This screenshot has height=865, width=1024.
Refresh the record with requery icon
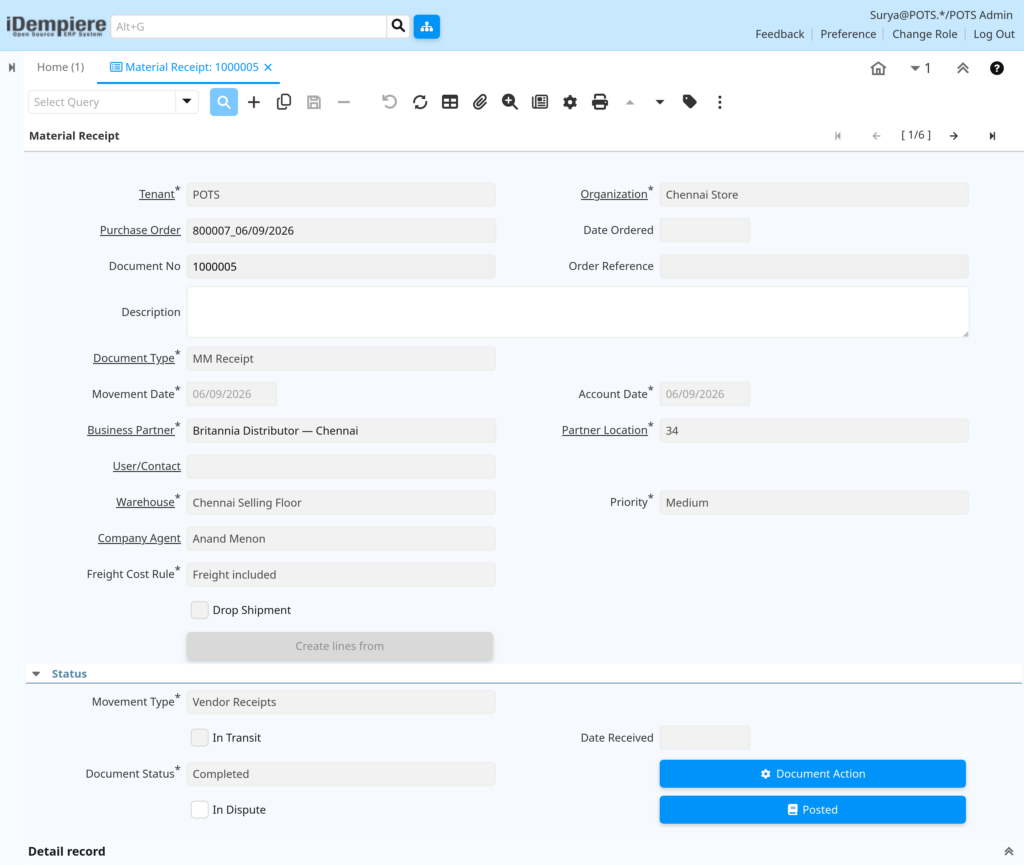pos(420,102)
